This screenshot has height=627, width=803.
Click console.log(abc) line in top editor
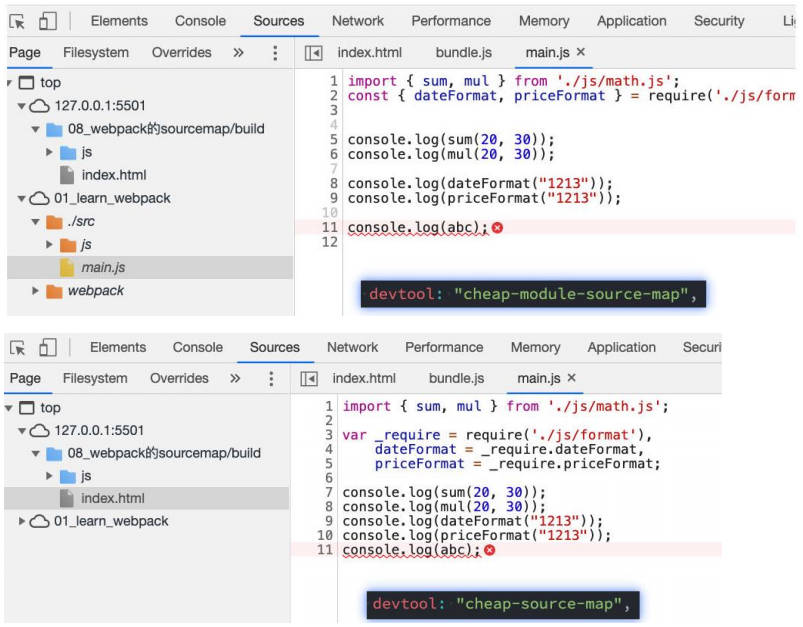(x=417, y=227)
